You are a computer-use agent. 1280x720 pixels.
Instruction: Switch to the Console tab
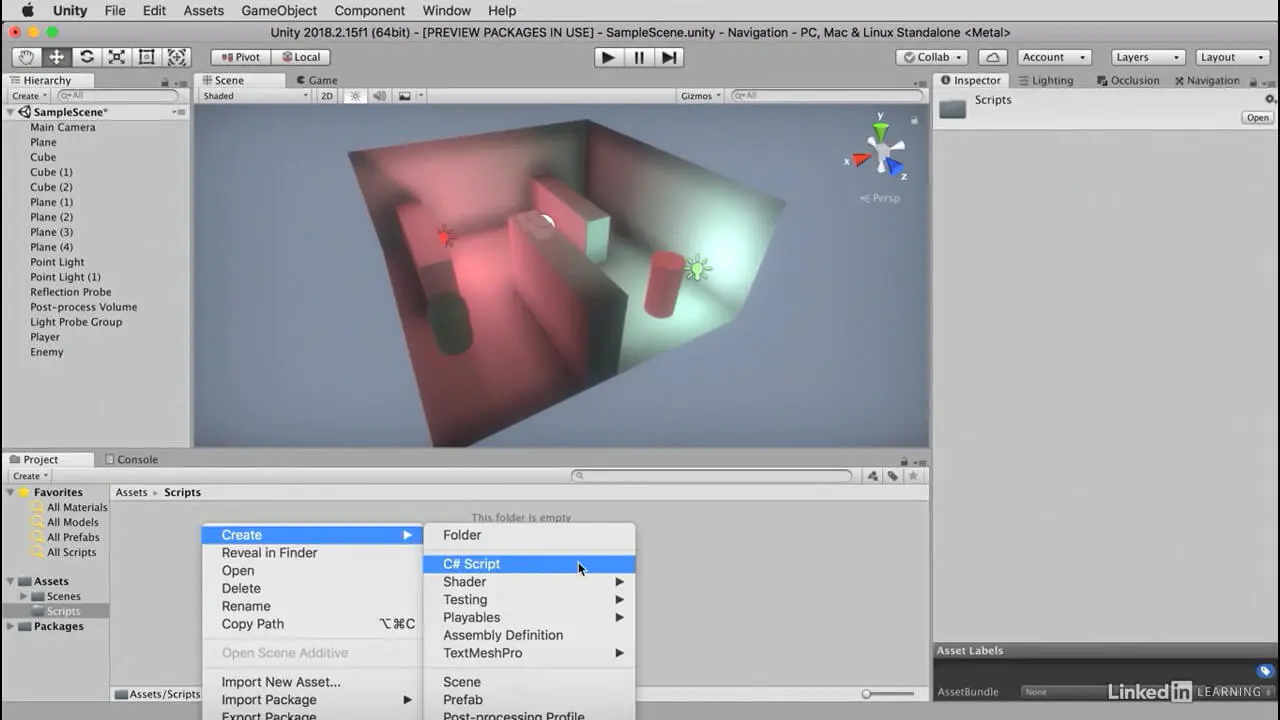click(x=130, y=460)
